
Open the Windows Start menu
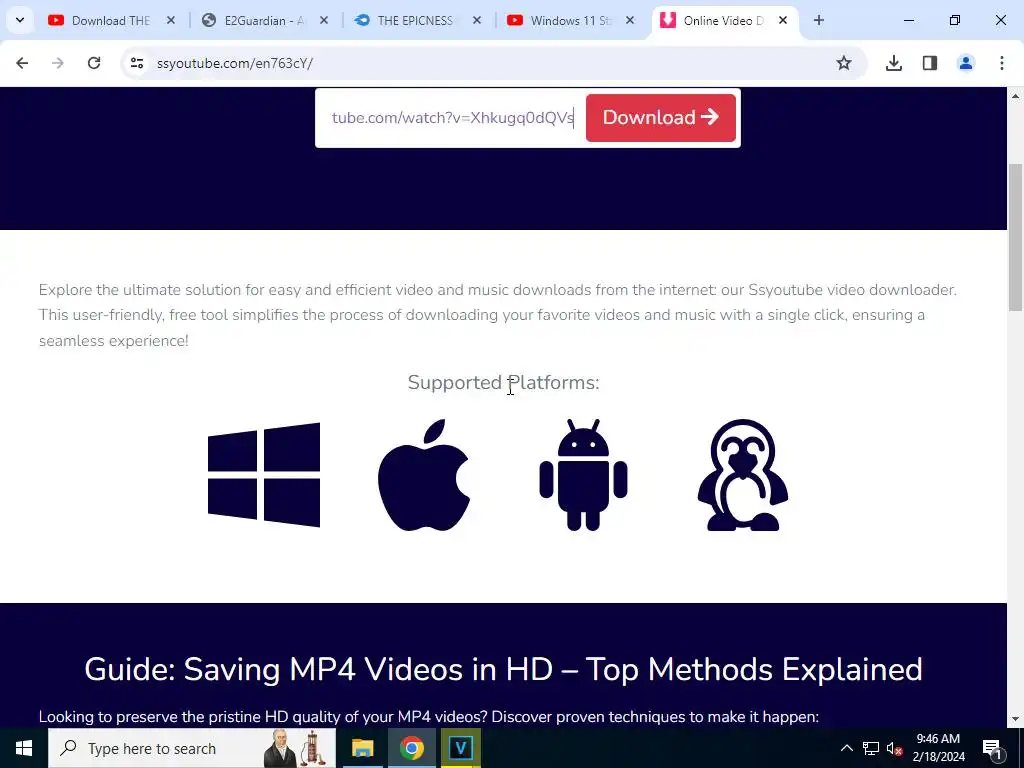point(24,748)
